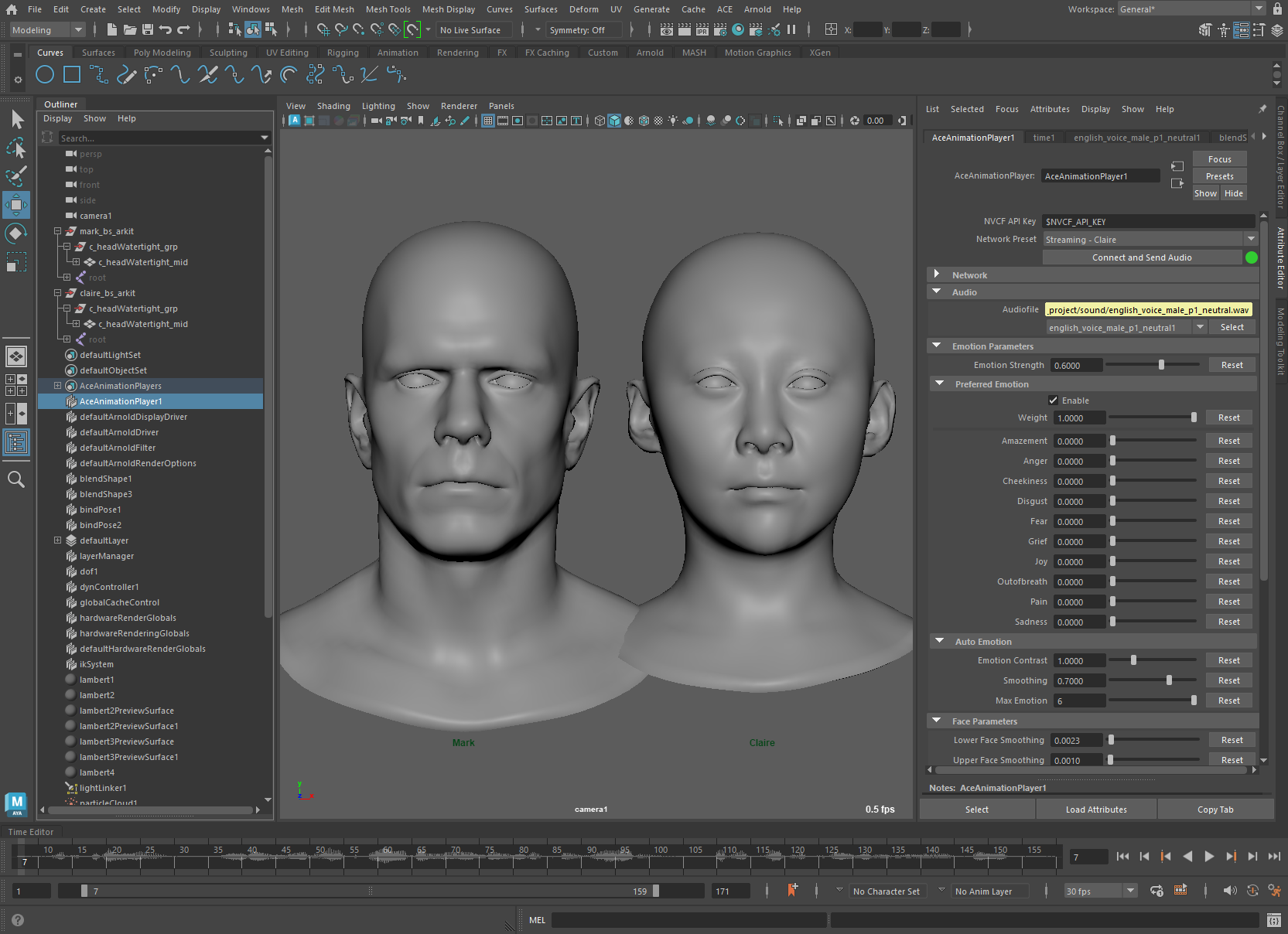
Task: Click Connect and Send Audio button
Action: 1141,257
